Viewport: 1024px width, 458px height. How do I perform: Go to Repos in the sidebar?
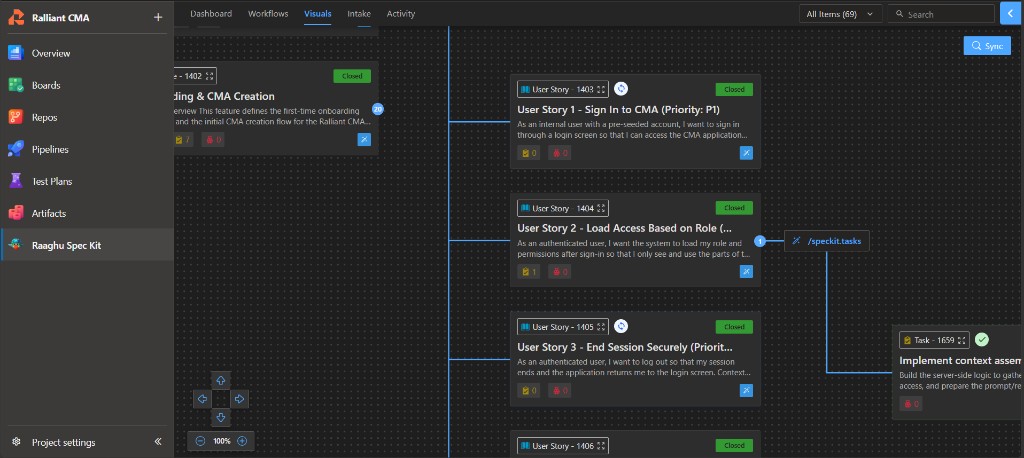click(87, 118)
